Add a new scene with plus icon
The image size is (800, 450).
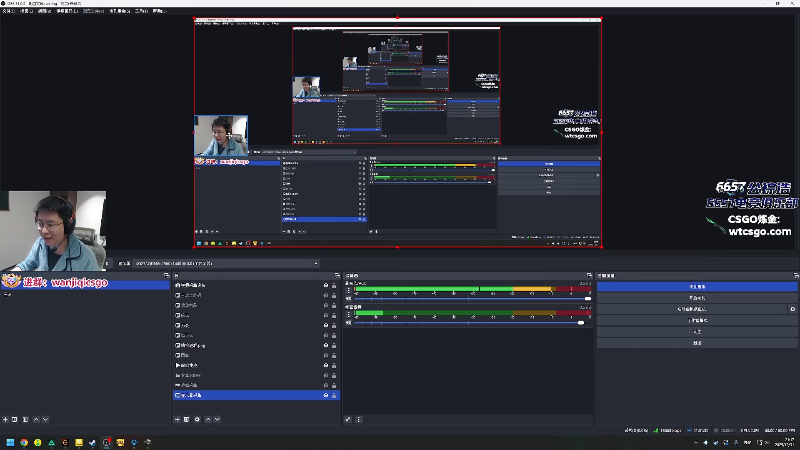[x=5, y=419]
